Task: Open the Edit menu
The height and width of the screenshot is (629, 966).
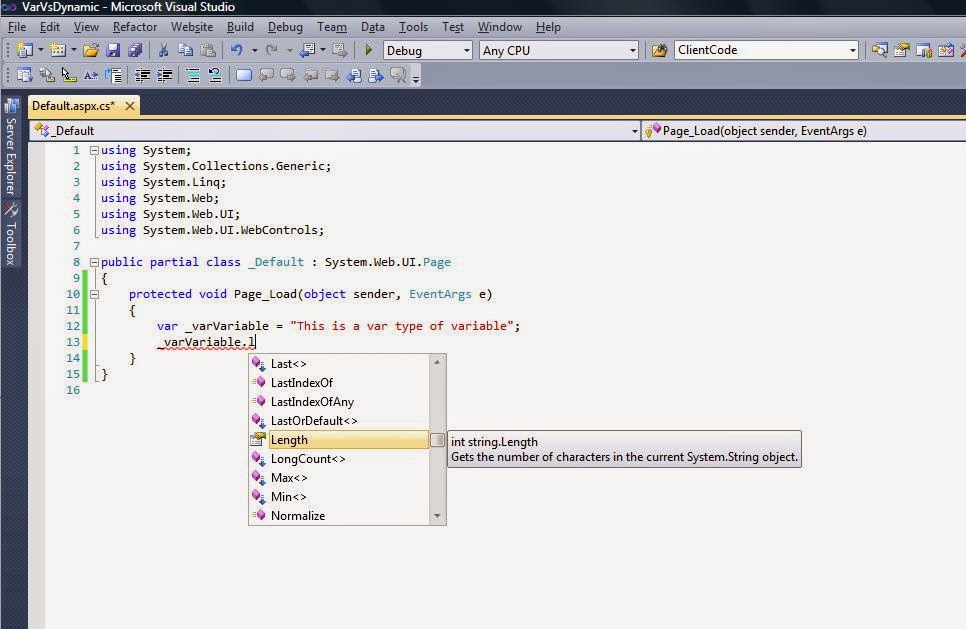Action: tap(50, 27)
